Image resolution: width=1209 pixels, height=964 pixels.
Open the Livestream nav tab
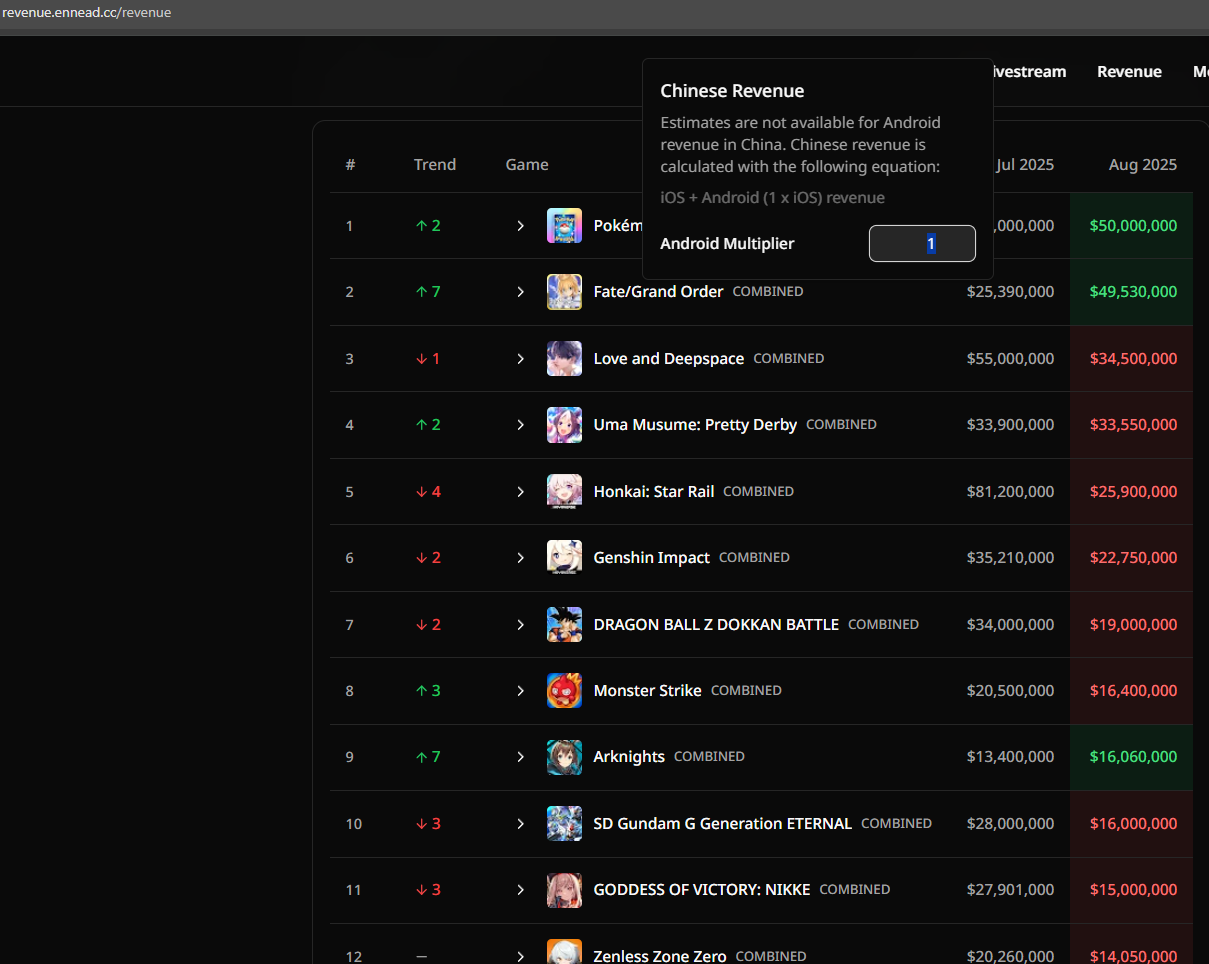click(1030, 72)
